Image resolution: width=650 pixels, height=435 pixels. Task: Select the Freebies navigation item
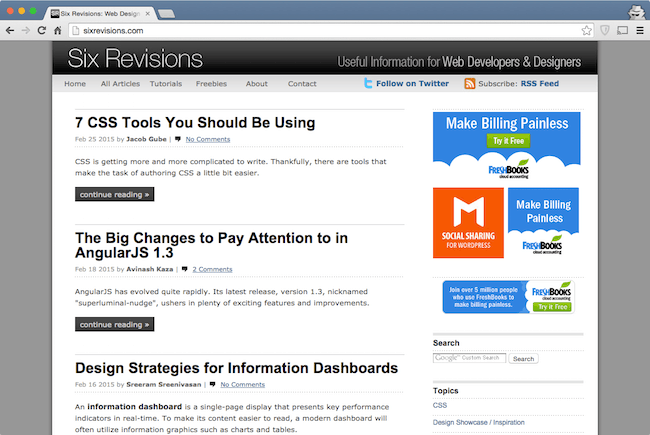click(x=211, y=84)
